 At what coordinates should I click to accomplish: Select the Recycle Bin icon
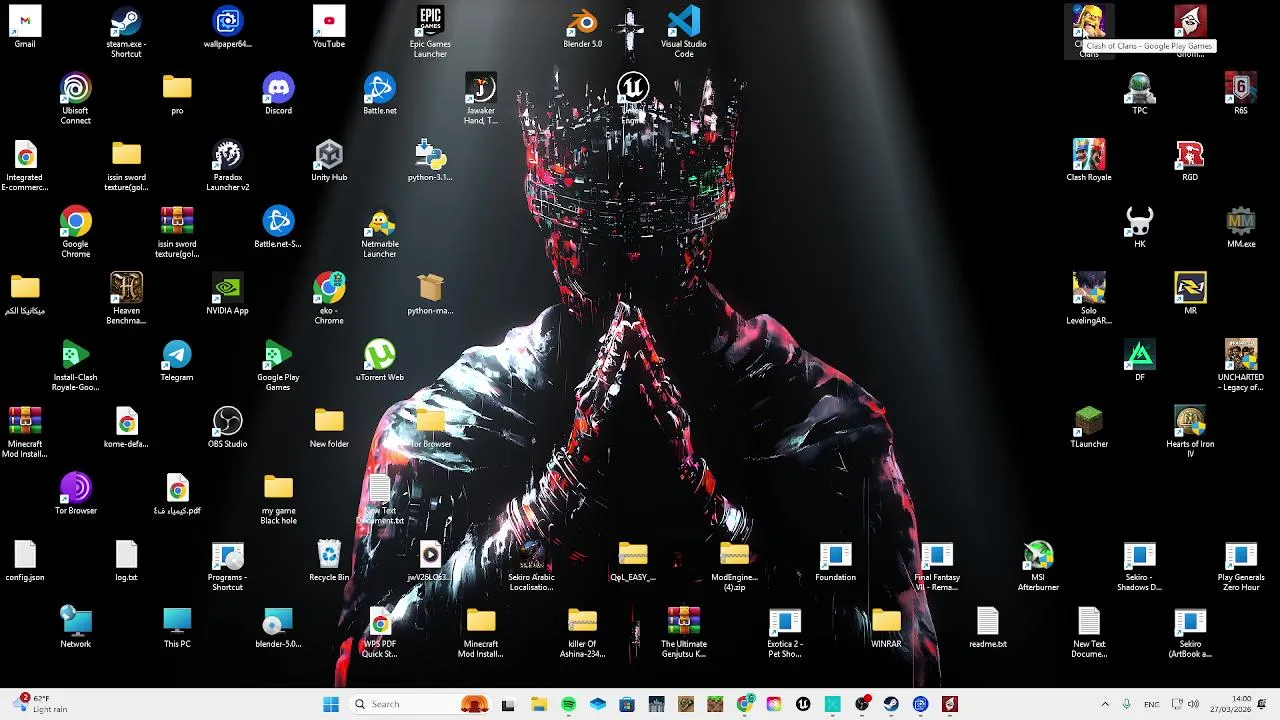(329, 562)
